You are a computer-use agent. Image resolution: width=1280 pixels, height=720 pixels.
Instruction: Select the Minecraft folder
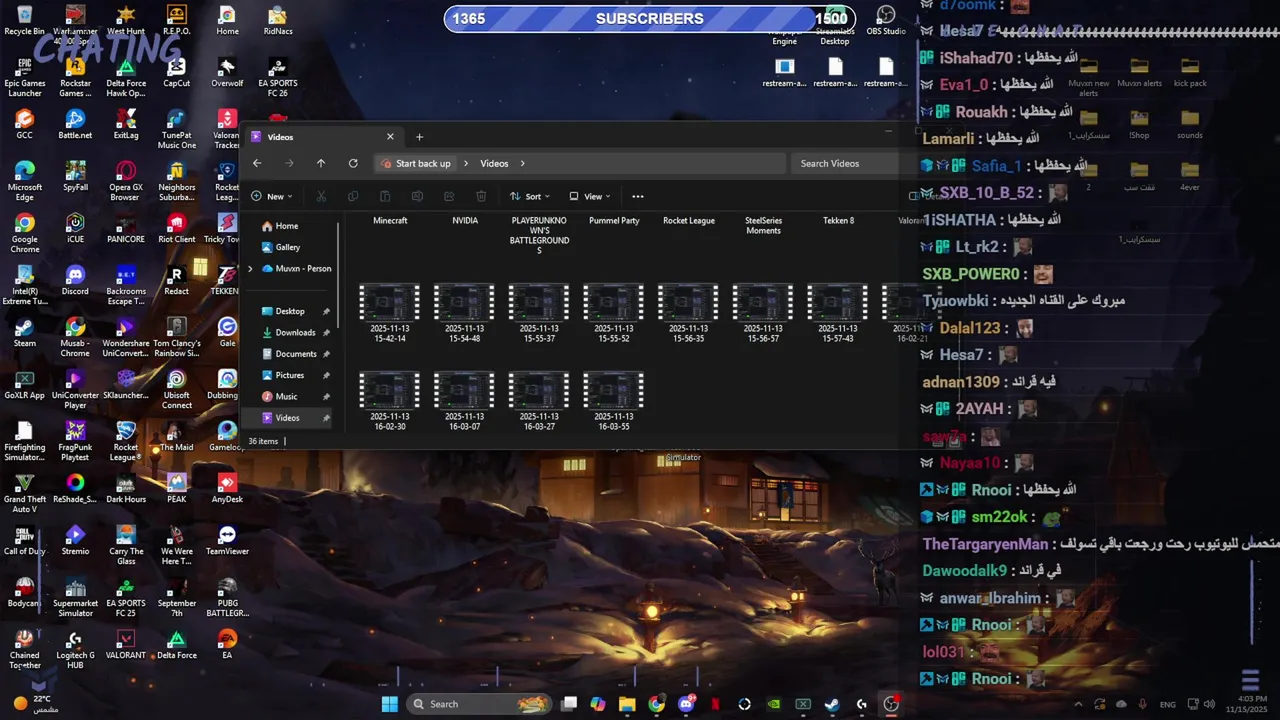coord(390,221)
